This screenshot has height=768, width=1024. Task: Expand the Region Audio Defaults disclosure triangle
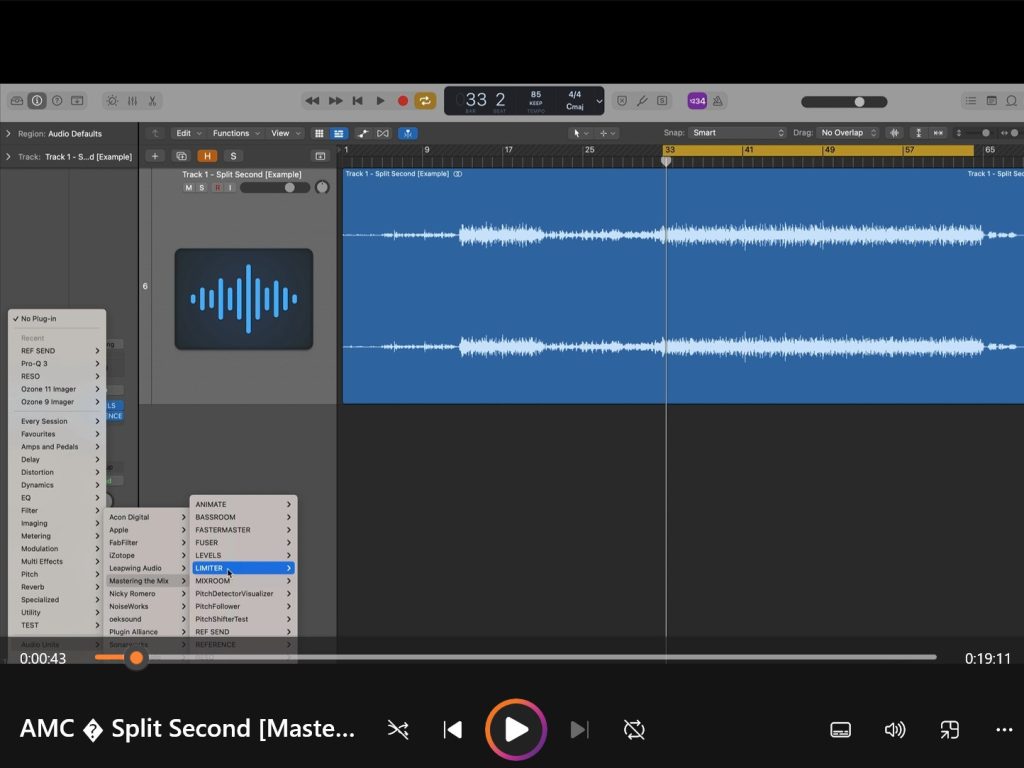8,134
